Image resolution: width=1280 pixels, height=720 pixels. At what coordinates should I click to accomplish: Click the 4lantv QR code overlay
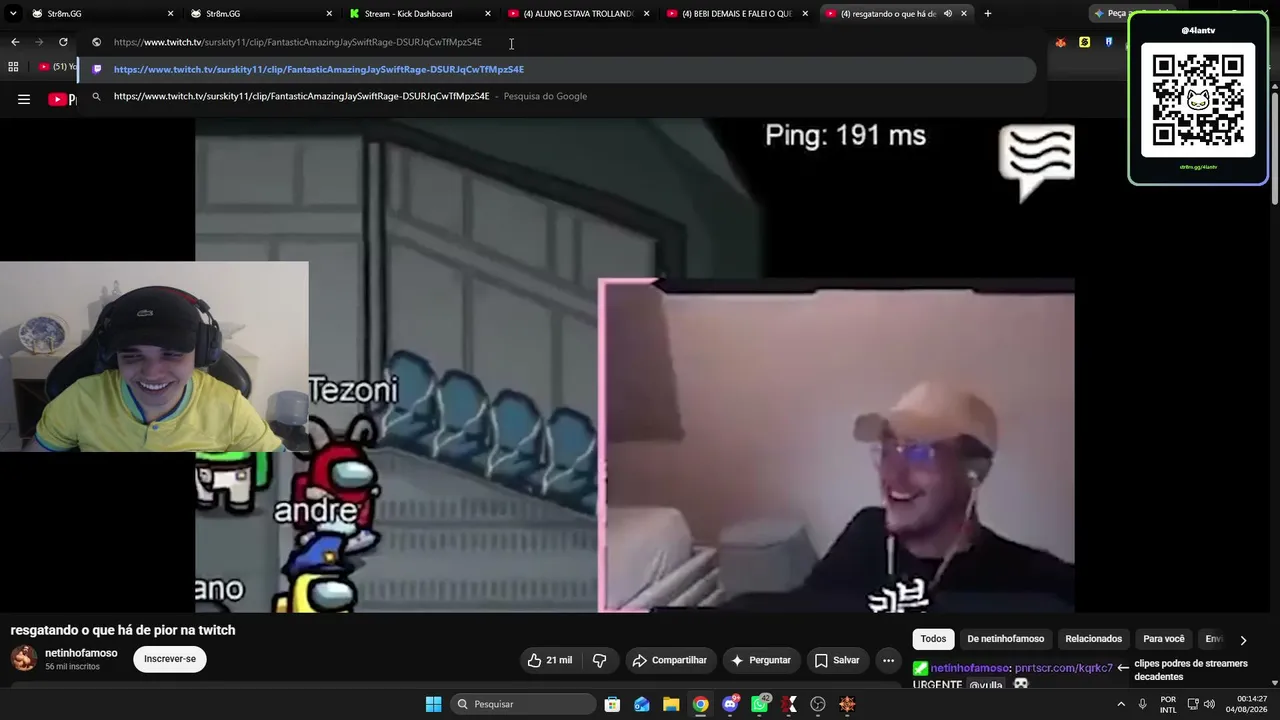(x=1198, y=99)
